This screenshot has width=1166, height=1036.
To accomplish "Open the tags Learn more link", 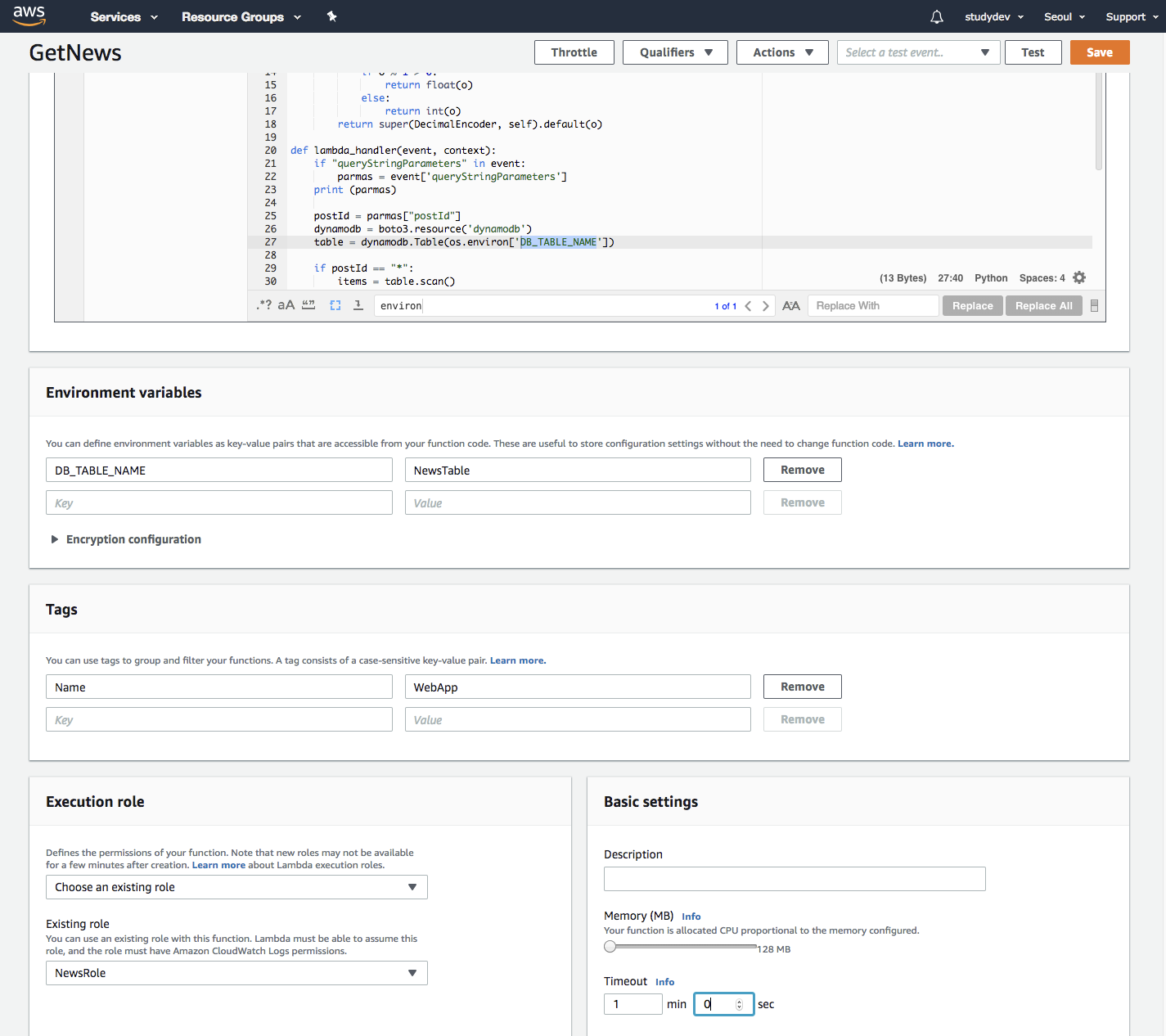I will point(518,660).
